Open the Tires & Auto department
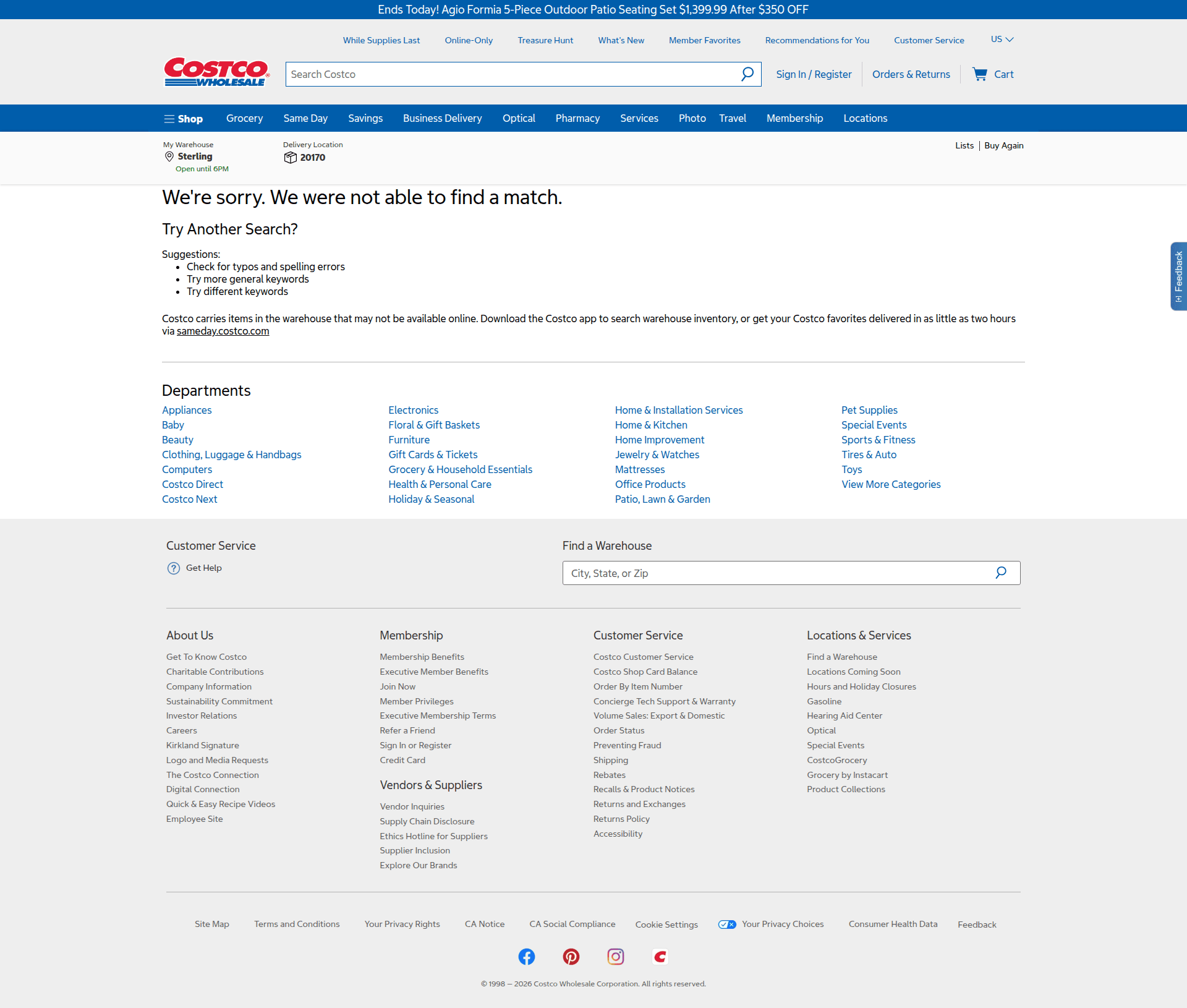 click(x=869, y=455)
